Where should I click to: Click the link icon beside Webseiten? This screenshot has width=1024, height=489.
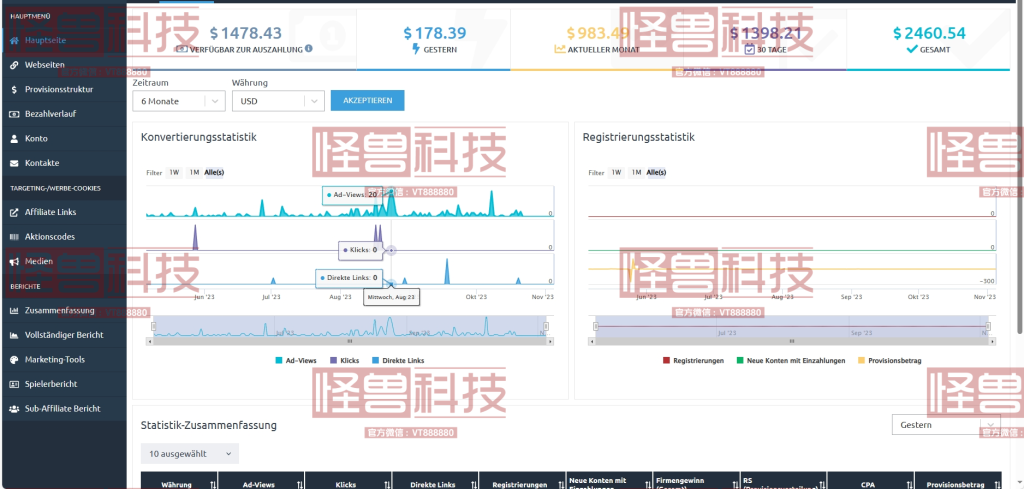click(14, 65)
